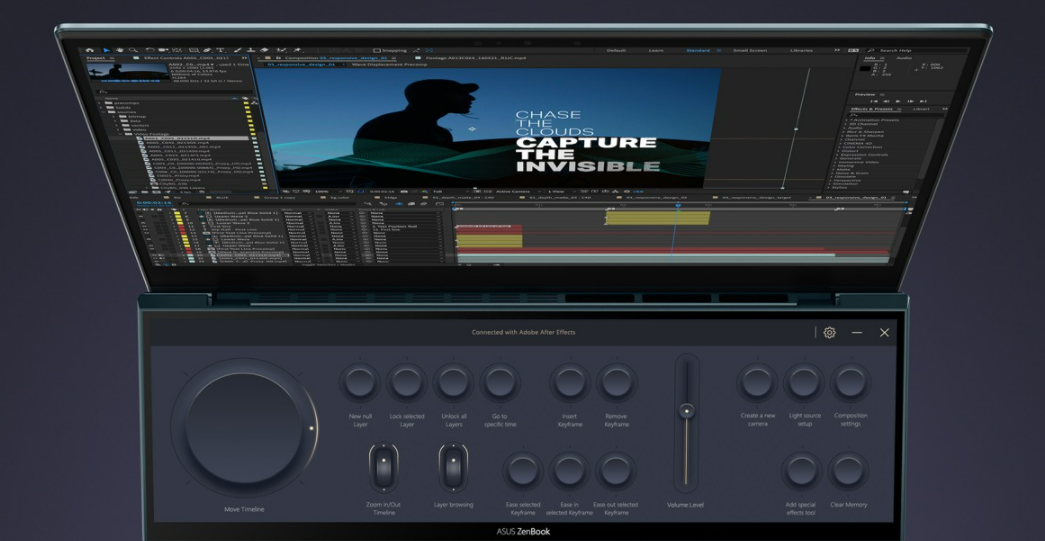Expand Animation Presets in Effects & Presets

coord(848,119)
